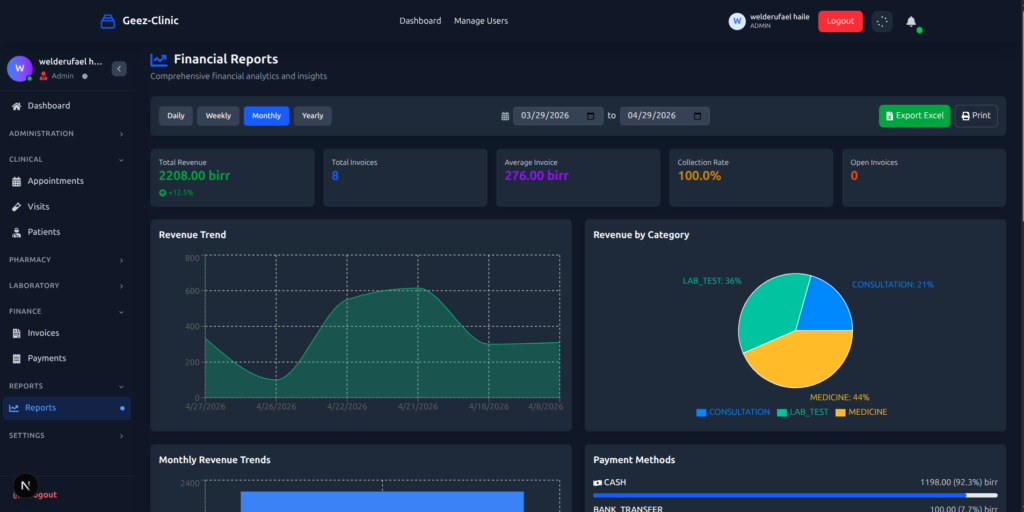This screenshot has width=1024, height=512.
Task: Open end date calendar picker icon
Action: 697,116
